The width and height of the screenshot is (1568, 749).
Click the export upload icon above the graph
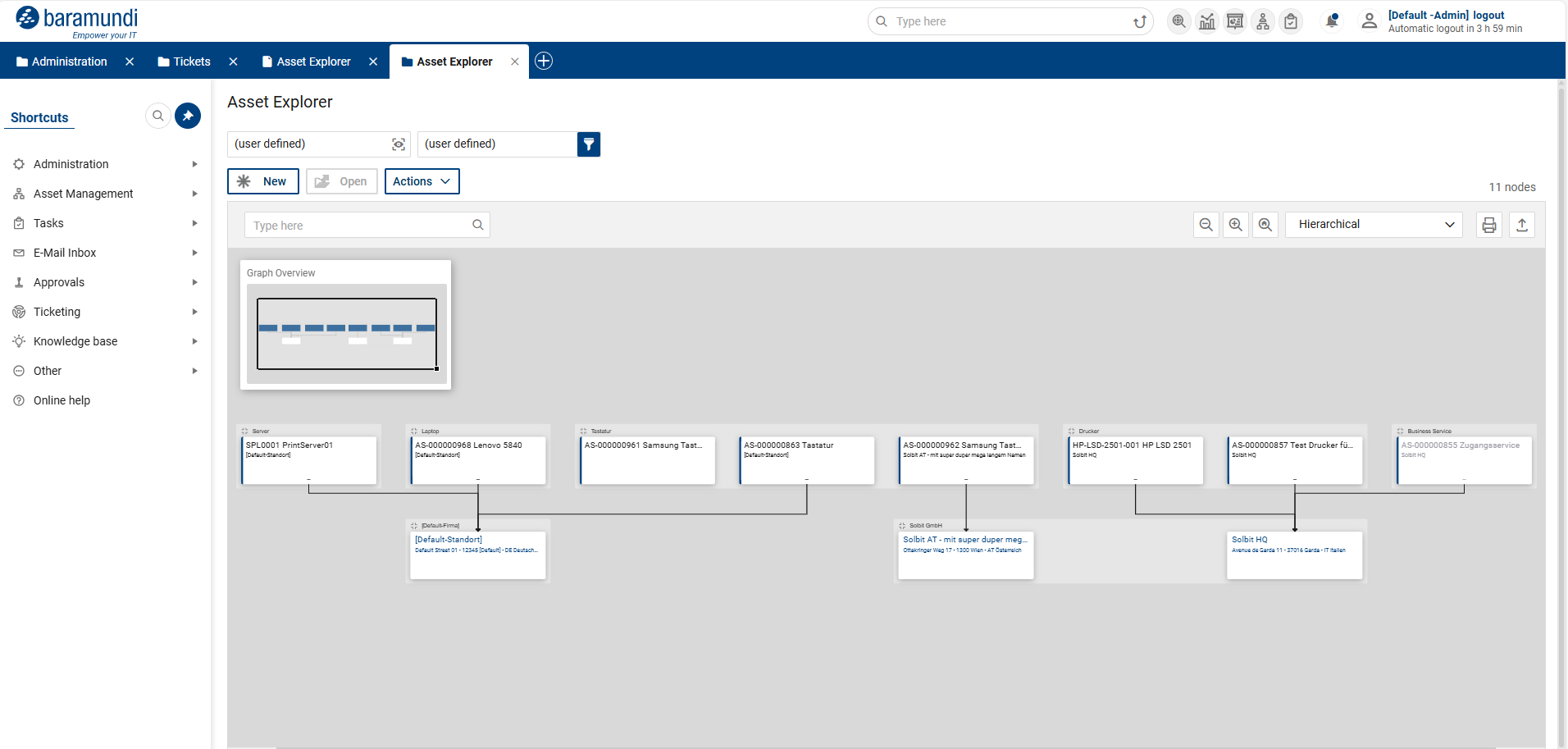1521,224
